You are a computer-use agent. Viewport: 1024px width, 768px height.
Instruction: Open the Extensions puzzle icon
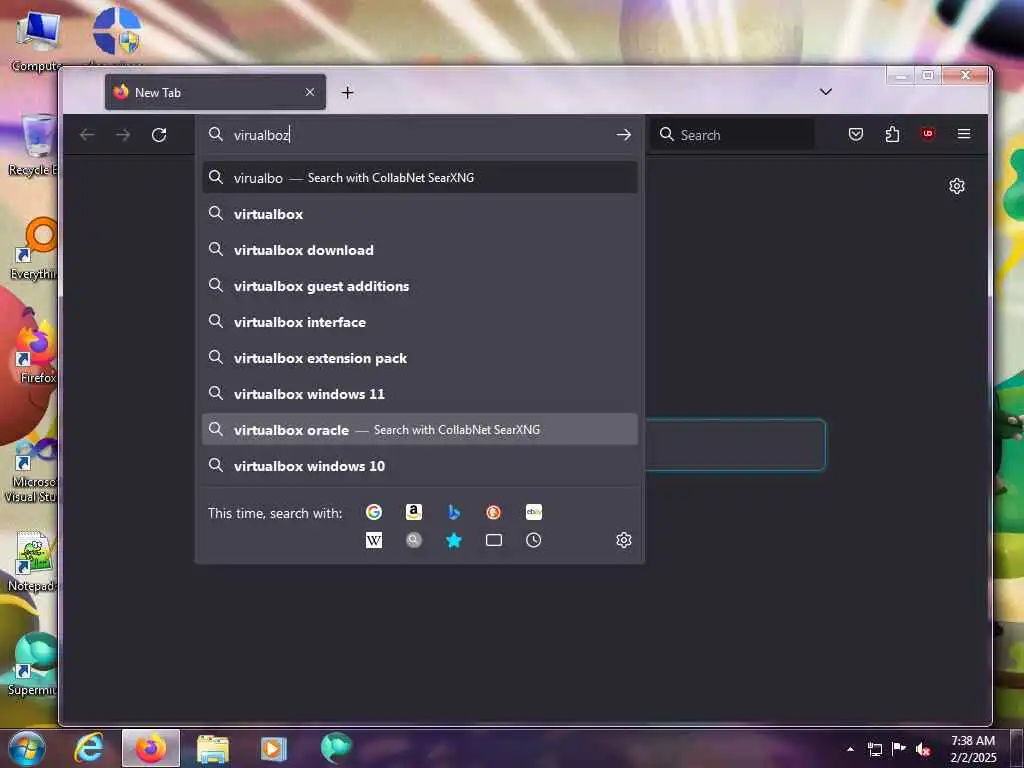coord(892,135)
